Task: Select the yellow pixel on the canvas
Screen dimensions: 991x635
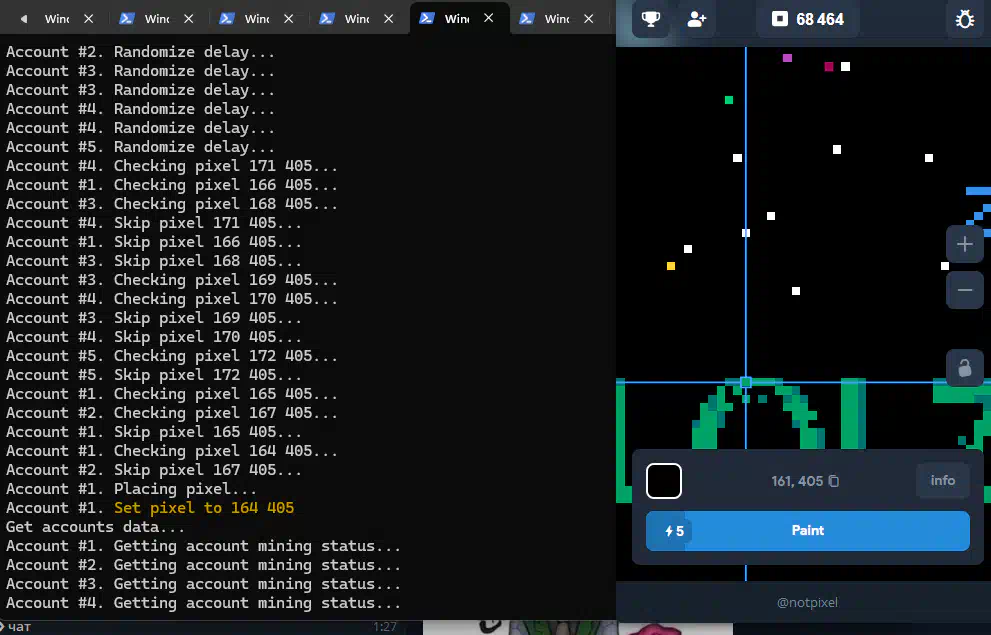Action: (x=671, y=266)
